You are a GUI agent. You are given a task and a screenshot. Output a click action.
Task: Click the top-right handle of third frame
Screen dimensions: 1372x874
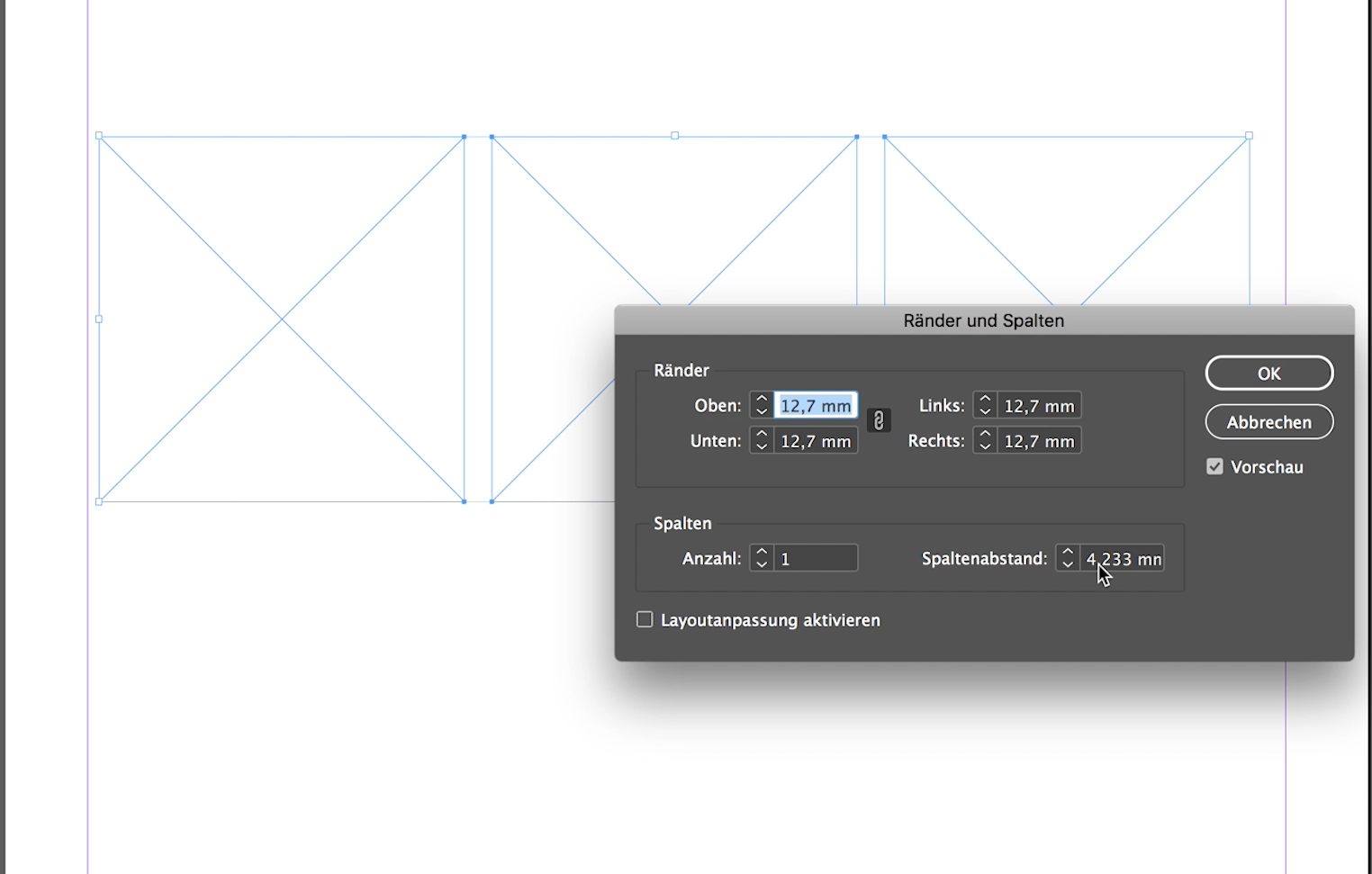(1250, 136)
